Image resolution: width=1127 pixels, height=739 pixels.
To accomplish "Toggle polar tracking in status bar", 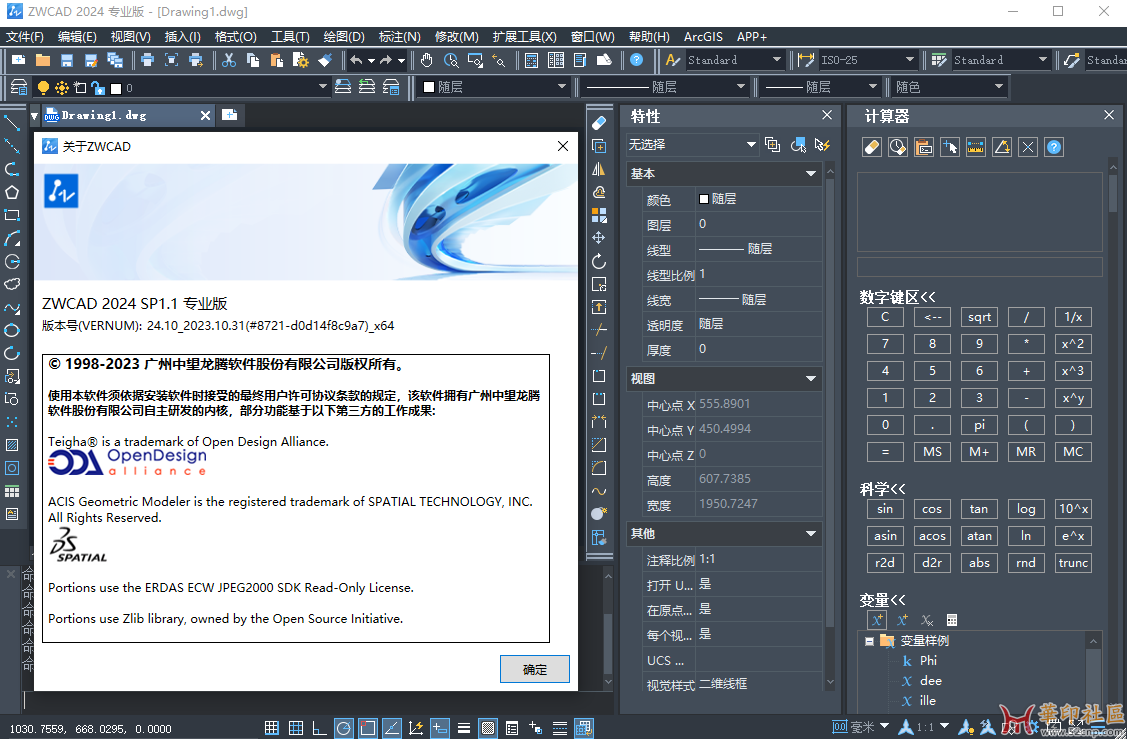I will [x=344, y=728].
